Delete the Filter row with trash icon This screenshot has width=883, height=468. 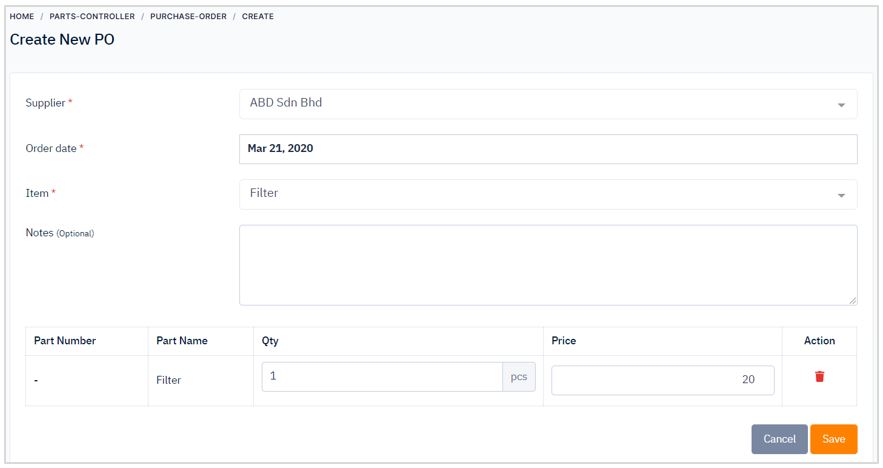819,376
